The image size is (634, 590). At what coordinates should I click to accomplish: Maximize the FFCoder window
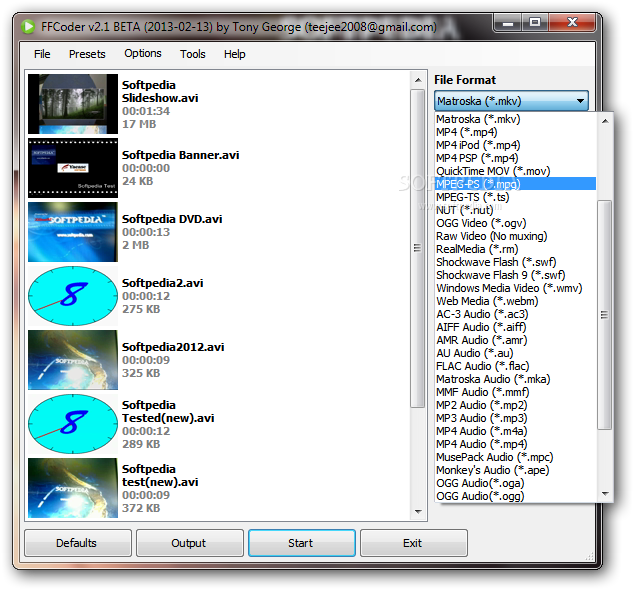point(535,23)
